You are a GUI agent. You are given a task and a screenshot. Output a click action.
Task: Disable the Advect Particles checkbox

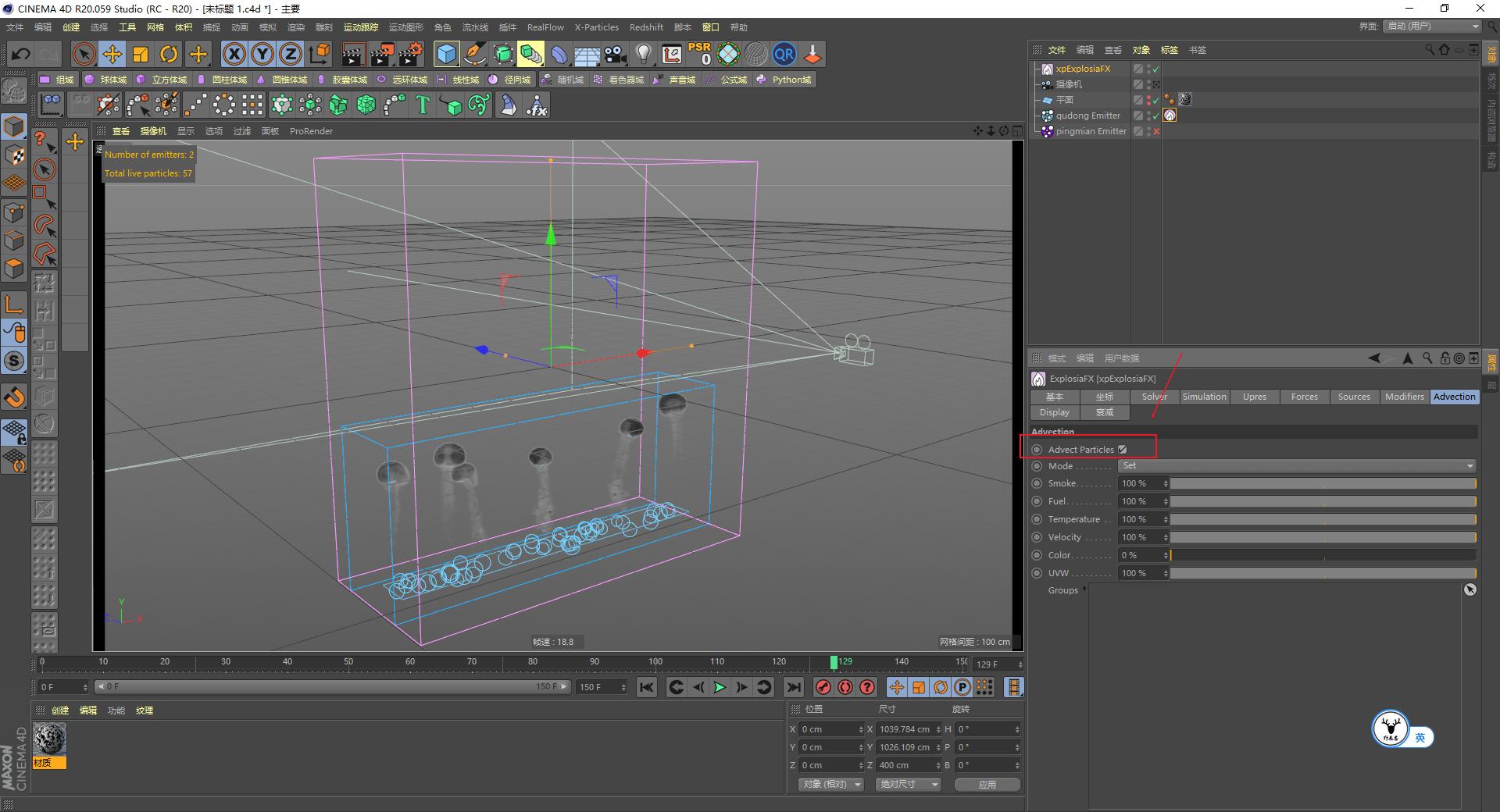coord(1123,449)
